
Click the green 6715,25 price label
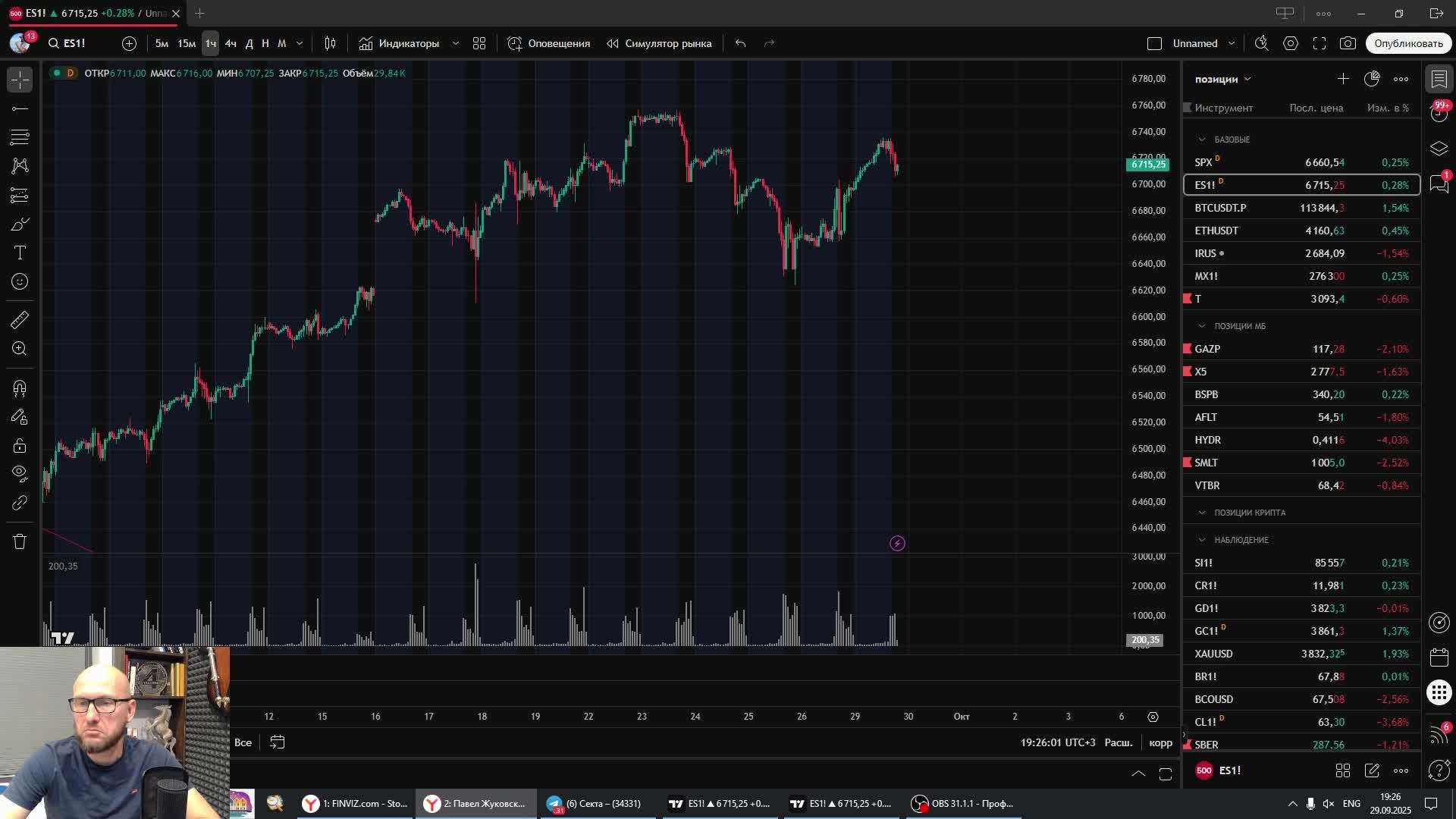click(1148, 165)
